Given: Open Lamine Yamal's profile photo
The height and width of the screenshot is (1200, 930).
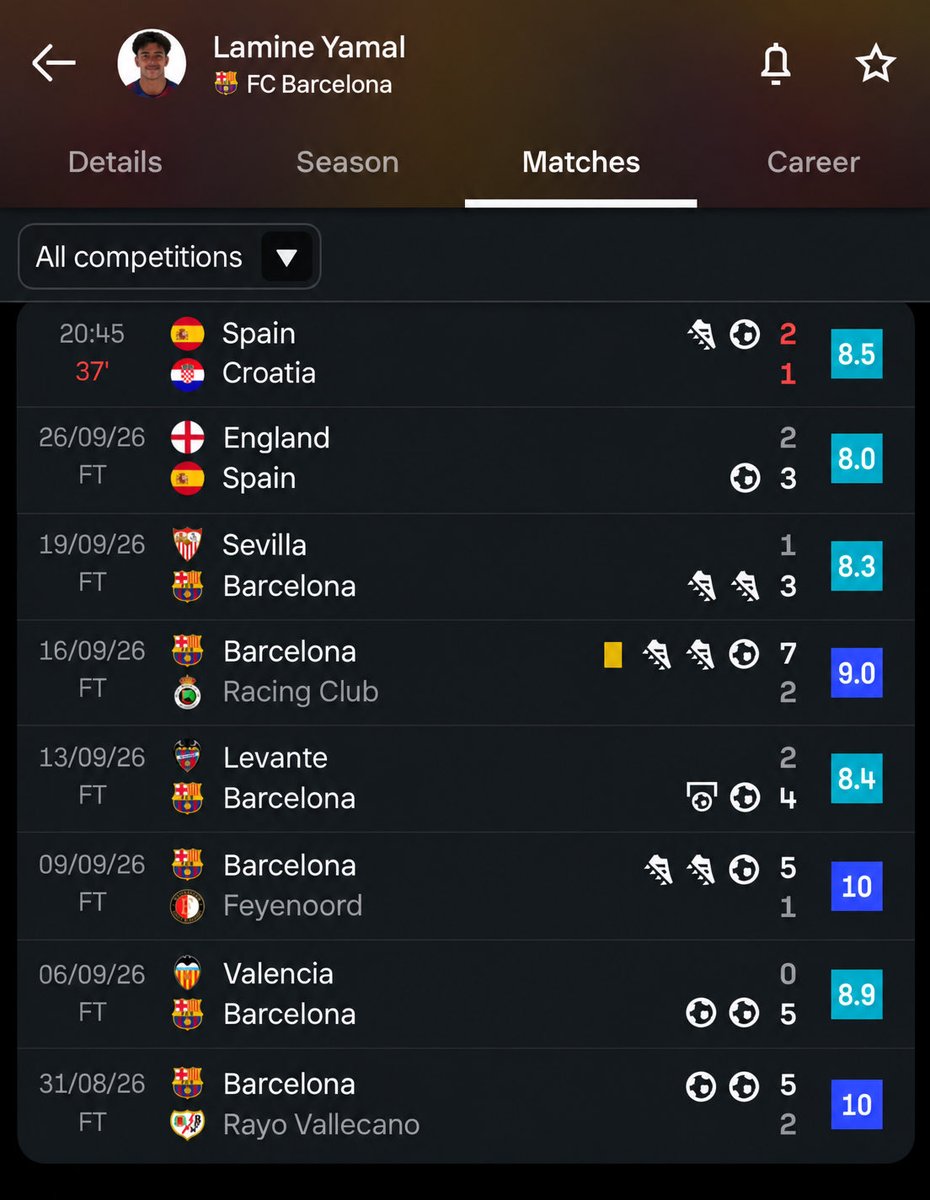Looking at the screenshot, I should [x=152, y=64].
